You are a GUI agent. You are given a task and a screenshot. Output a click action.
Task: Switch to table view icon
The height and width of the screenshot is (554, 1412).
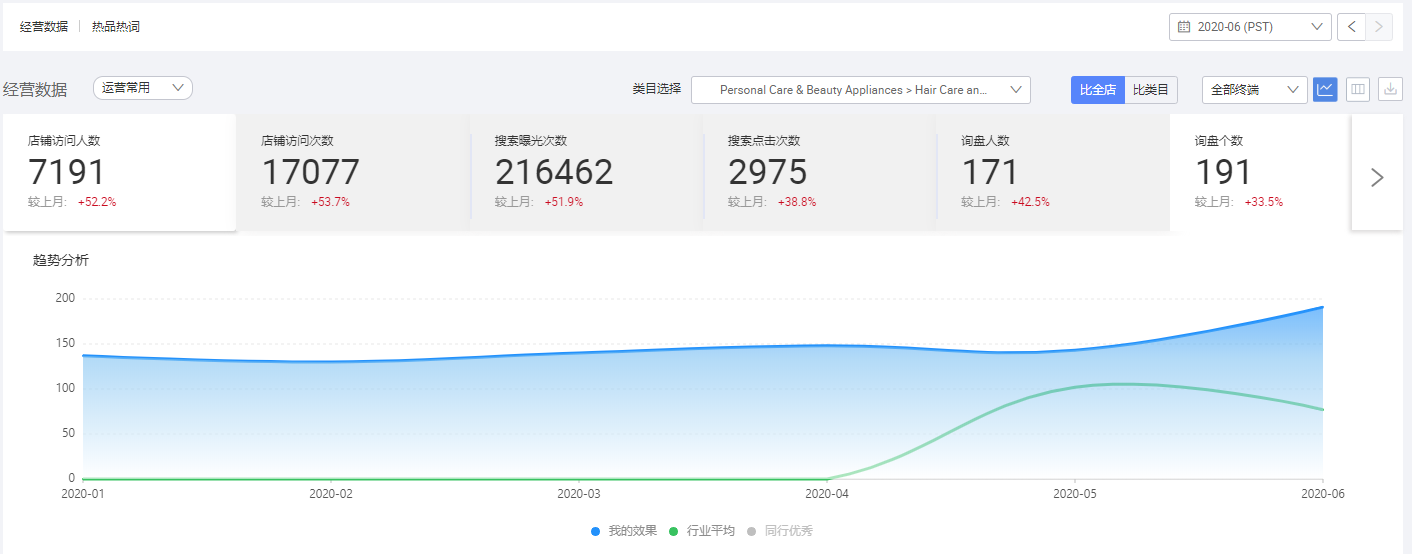1358,89
